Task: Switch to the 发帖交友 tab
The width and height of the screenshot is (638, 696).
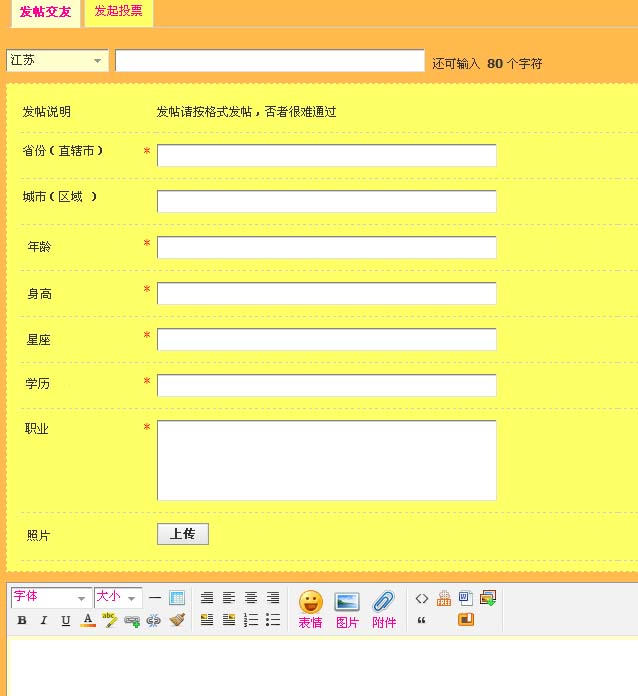Action: coord(45,12)
